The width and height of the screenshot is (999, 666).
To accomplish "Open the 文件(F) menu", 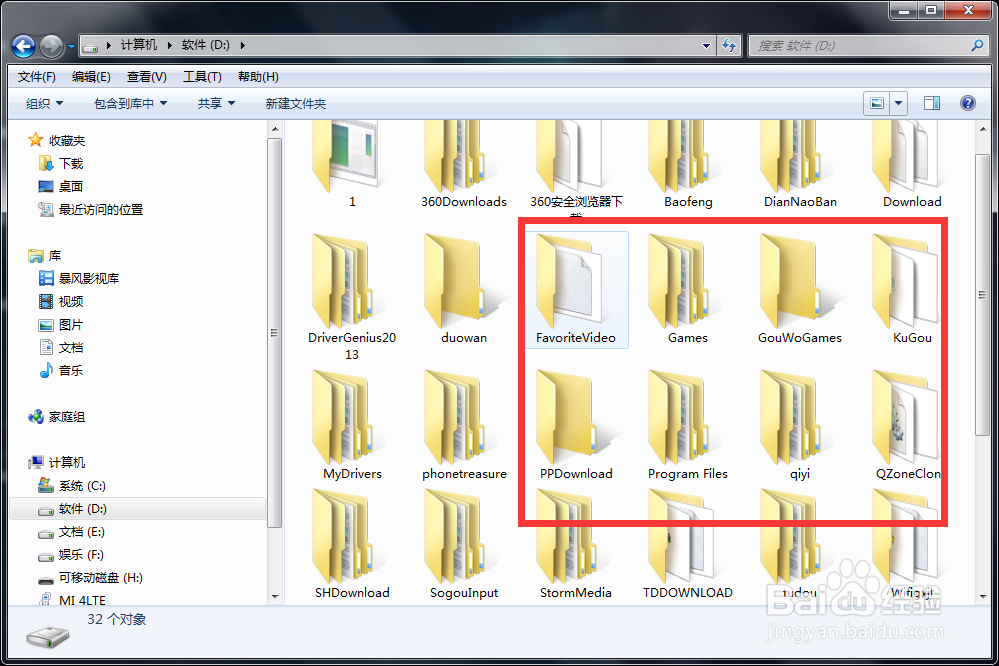I will [x=36, y=77].
